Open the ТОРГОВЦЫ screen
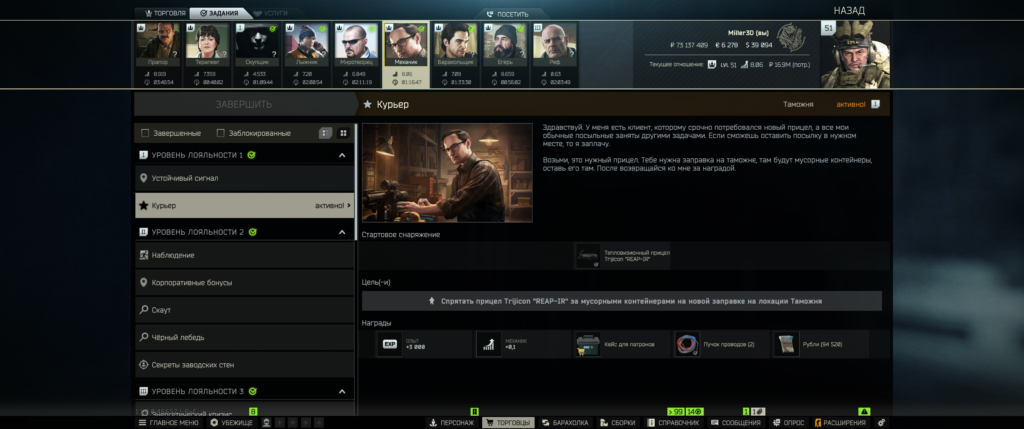1024x429 pixels. pyautogui.click(x=508, y=423)
